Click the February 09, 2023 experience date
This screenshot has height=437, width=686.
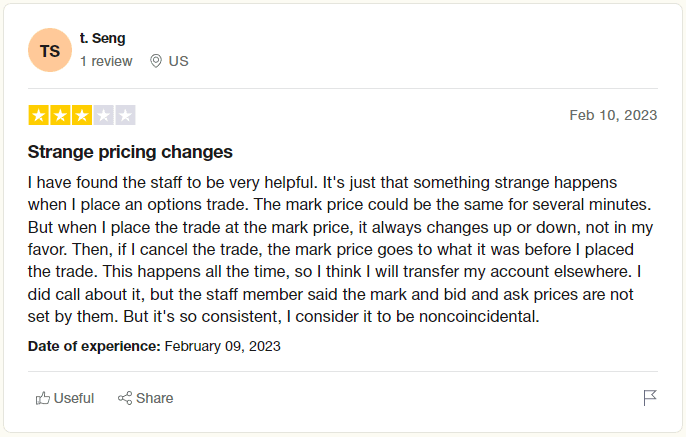click(x=223, y=346)
